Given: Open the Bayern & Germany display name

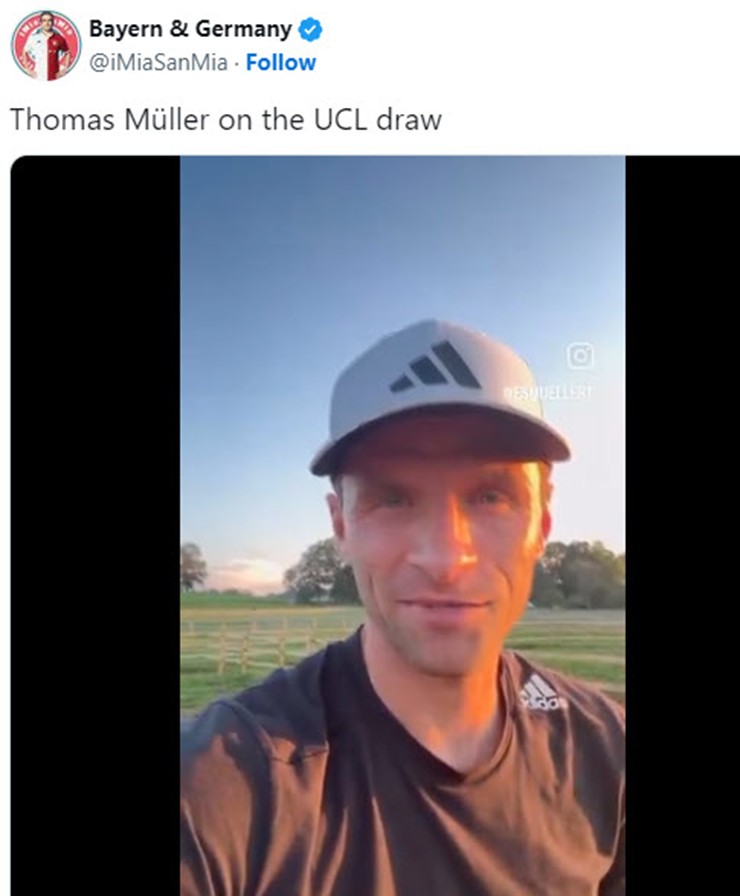Looking at the screenshot, I should point(190,29).
